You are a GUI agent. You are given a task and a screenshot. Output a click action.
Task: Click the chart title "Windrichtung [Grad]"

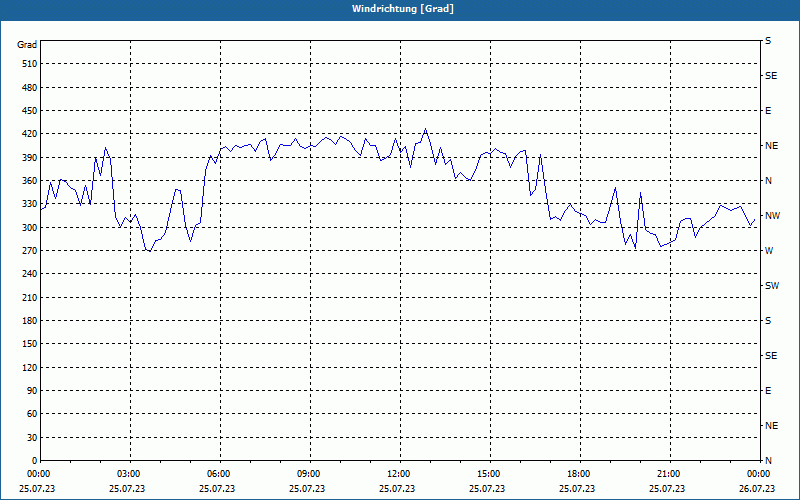(403, 9)
